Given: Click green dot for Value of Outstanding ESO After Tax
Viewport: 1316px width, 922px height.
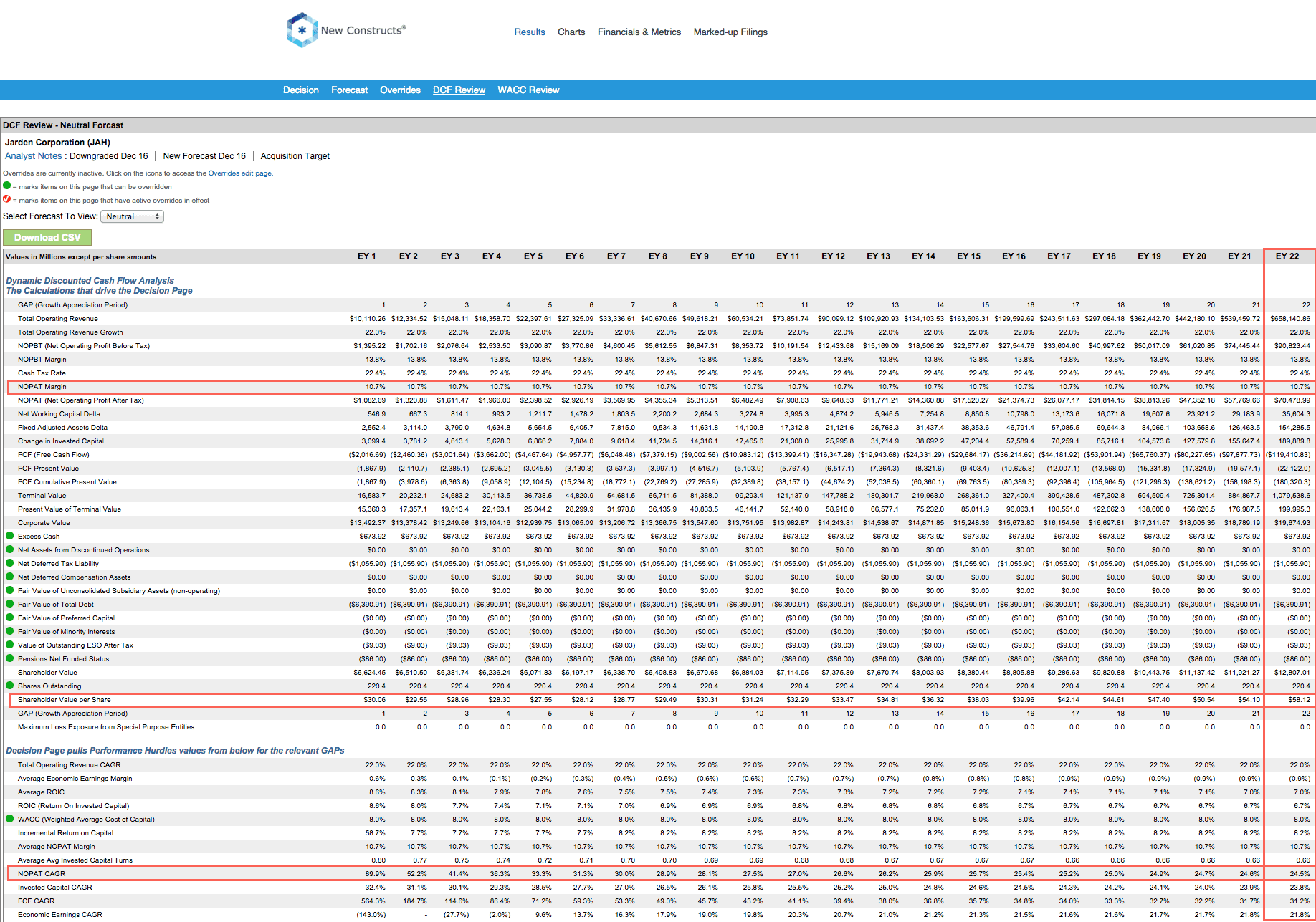Looking at the screenshot, I should click(10, 645).
